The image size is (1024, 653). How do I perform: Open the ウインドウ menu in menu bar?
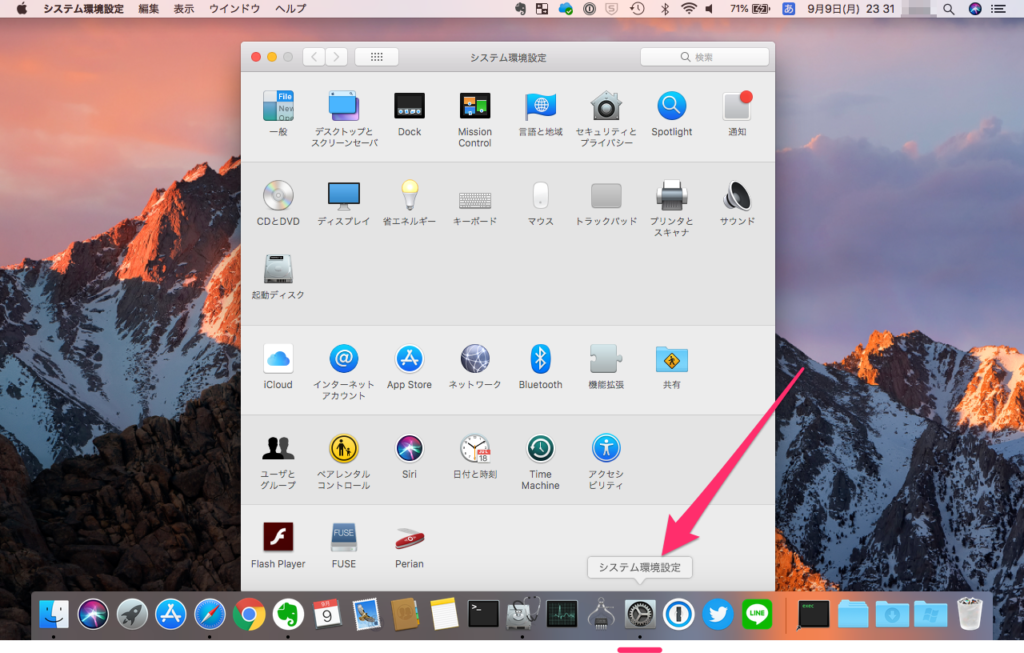point(234,8)
